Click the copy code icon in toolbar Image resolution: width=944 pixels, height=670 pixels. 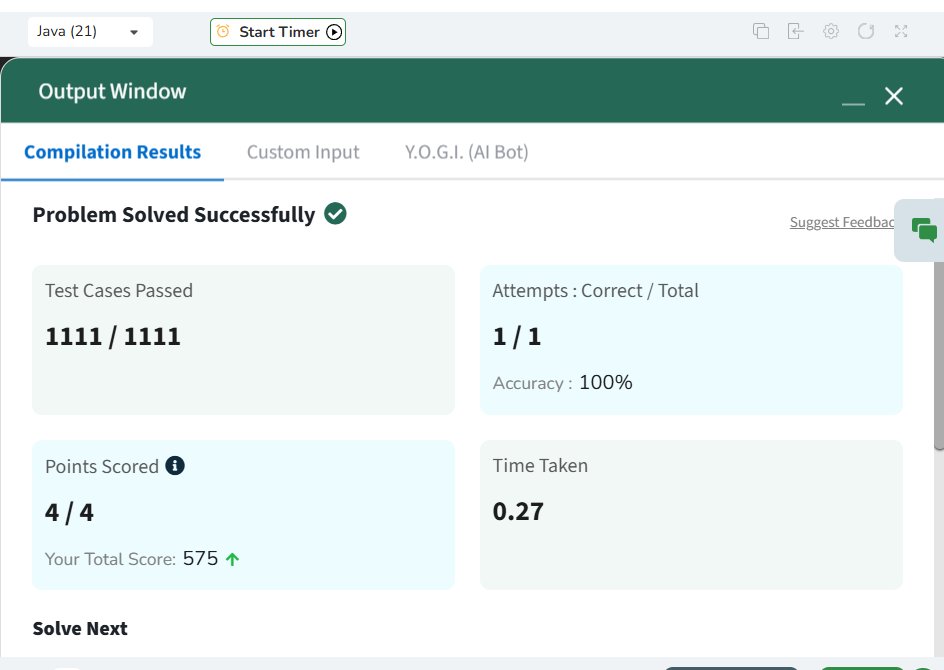(761, 31)
